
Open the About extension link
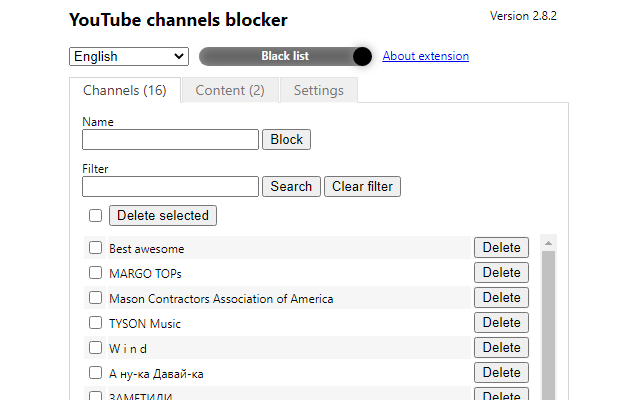pos(425,56)
